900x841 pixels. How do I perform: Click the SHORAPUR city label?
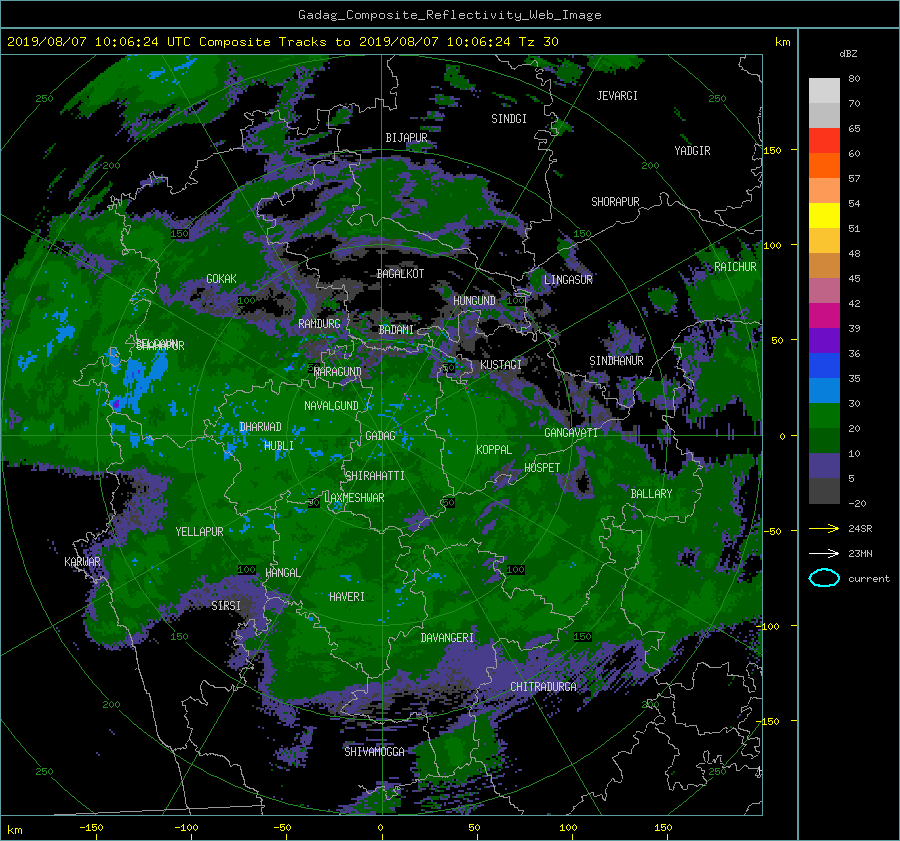pyautogui.click(x=615, y=202)
